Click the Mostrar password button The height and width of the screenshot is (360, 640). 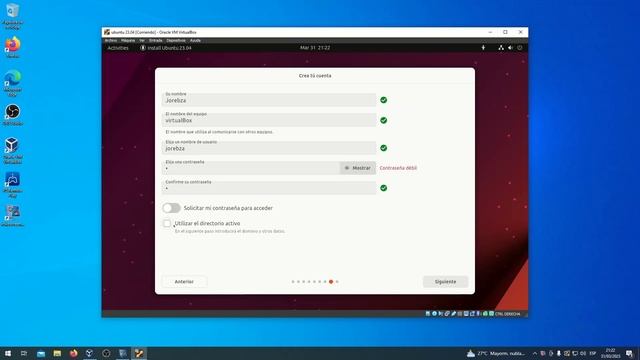(x=358, y=168)
